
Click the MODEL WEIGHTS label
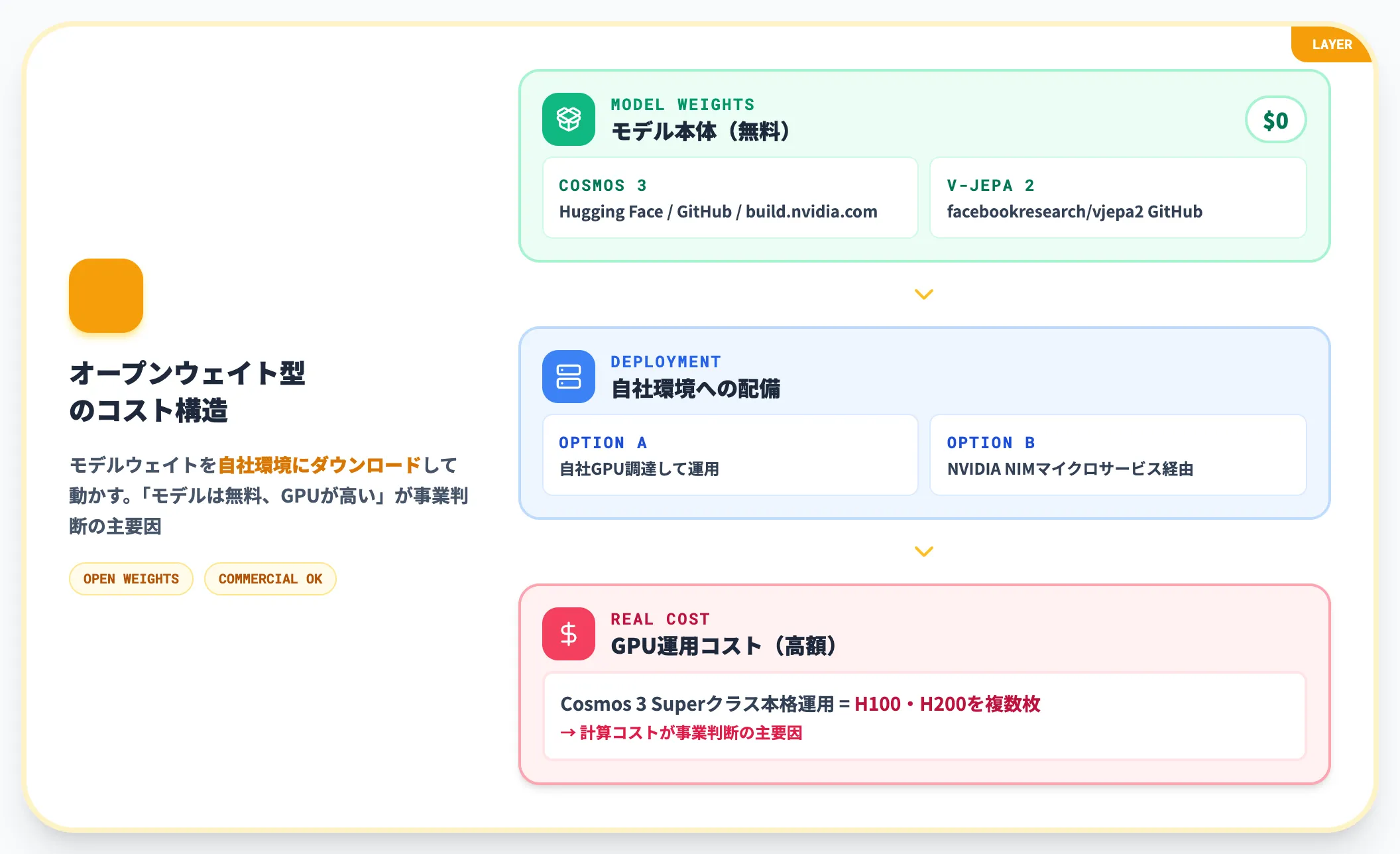point(683,105)
